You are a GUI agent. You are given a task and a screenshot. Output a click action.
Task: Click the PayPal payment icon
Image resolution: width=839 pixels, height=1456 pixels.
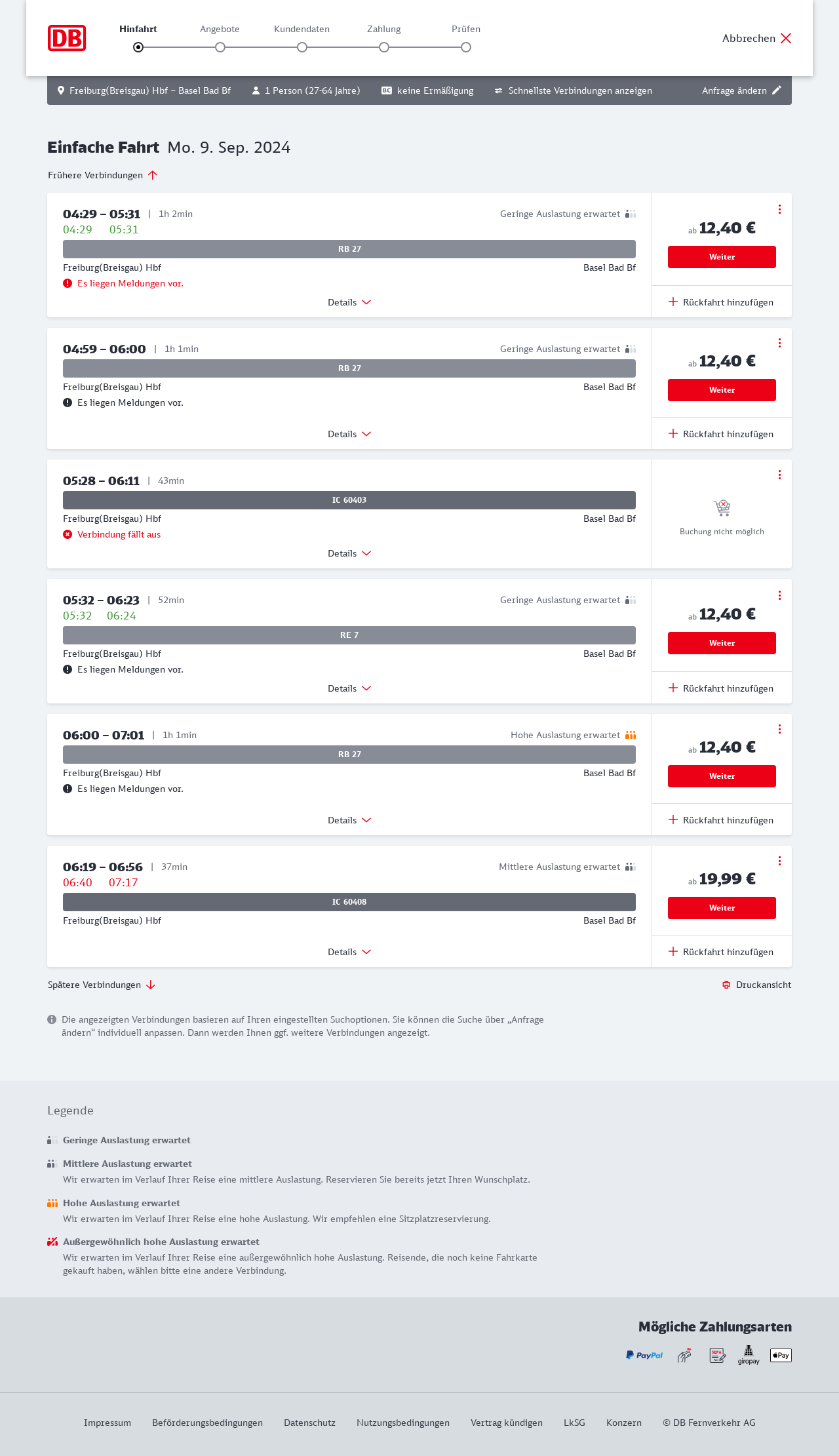click(644, 1355)
